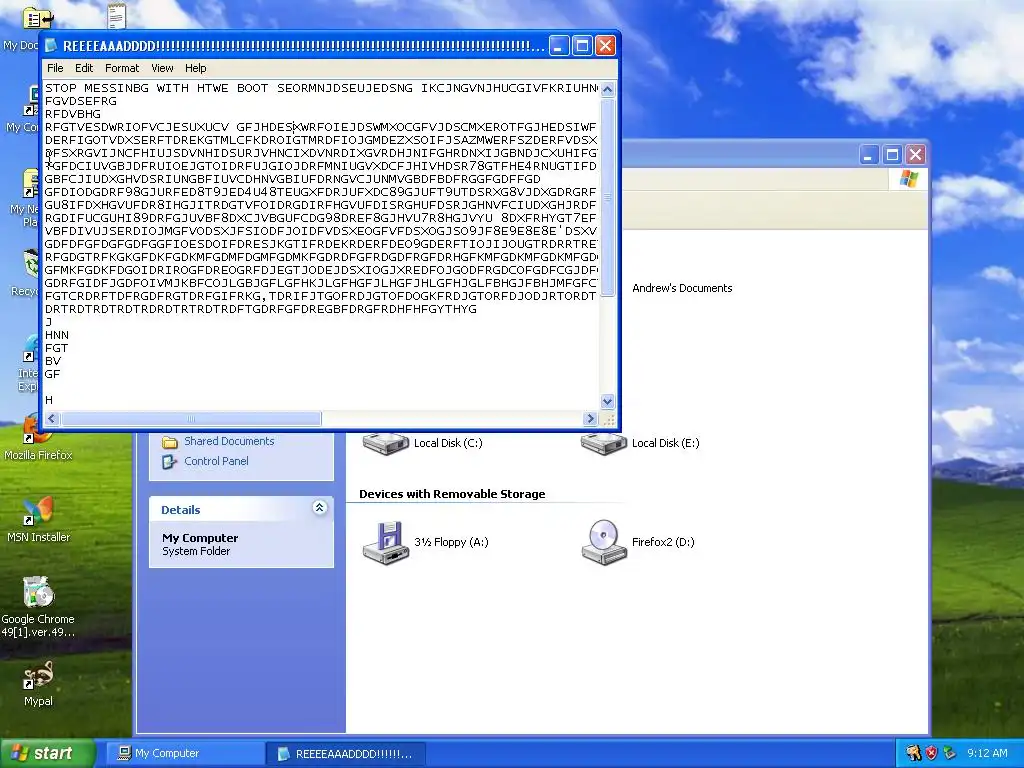
Task: Click the Notepad vertical scrollbar thumb
Action: pyautogui.click(x=607, y=197)
